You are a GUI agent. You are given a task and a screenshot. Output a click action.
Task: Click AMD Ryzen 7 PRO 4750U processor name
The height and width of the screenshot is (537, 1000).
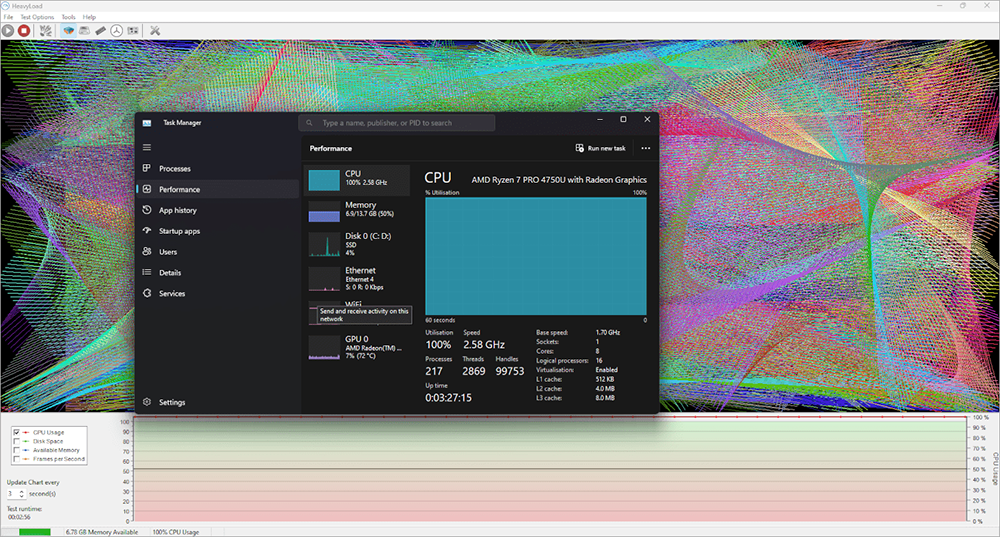click(559, 180)
